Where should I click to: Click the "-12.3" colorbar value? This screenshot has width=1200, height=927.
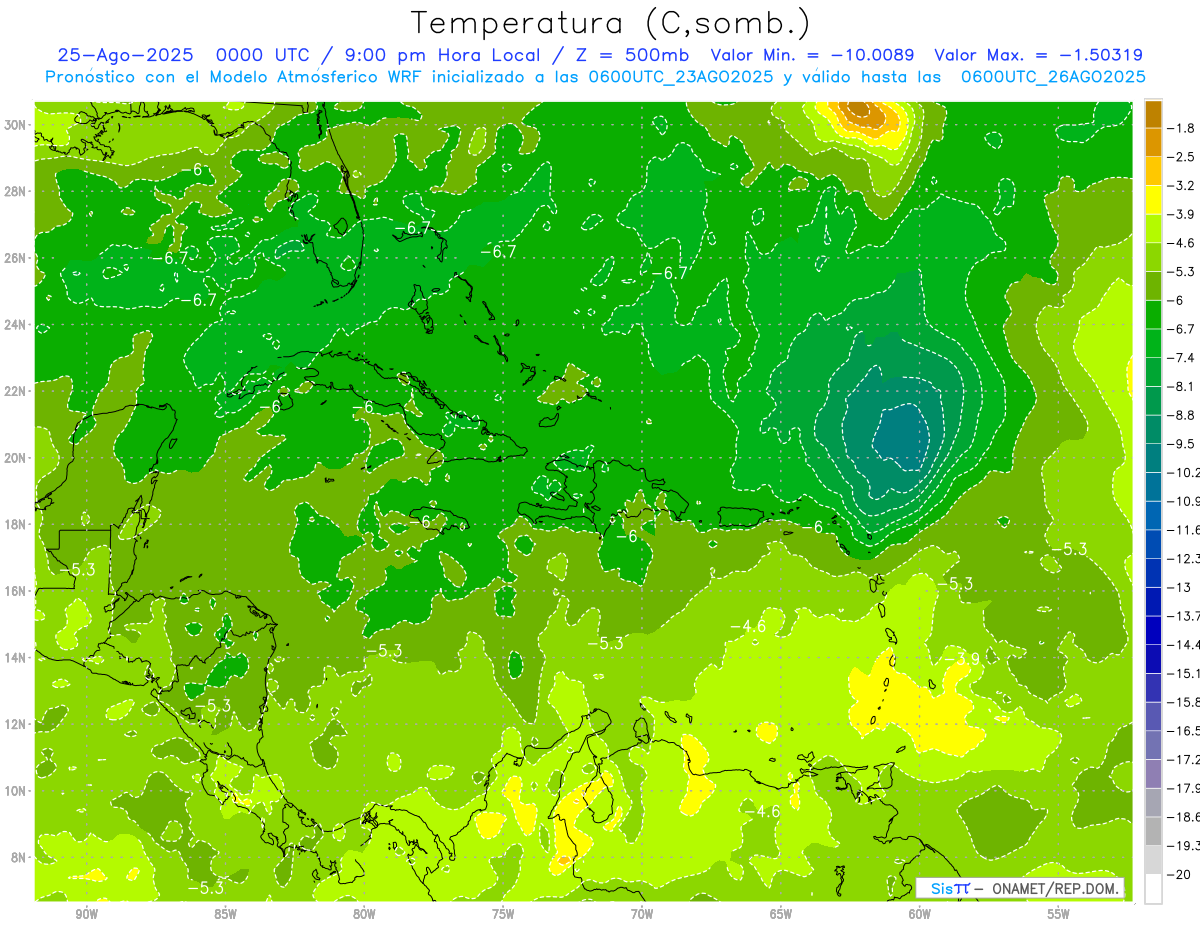click(1184, 558)
